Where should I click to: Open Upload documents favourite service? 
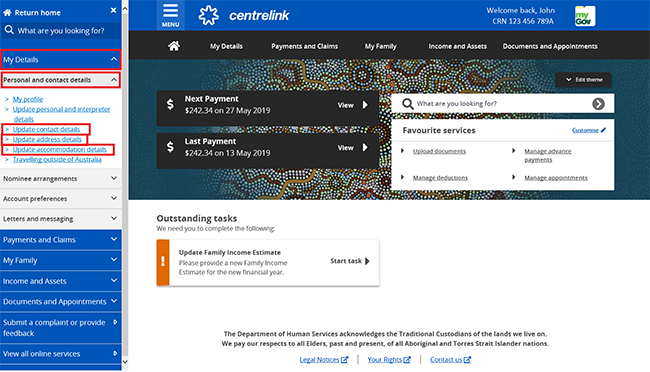click(439, 151)
